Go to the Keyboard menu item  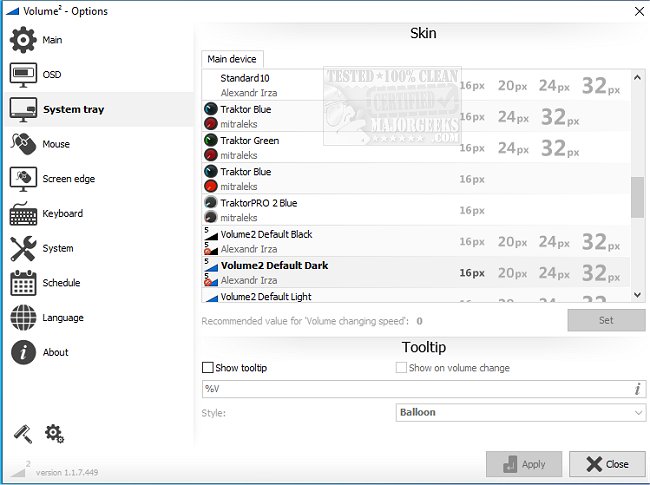[x=63, y=213]
